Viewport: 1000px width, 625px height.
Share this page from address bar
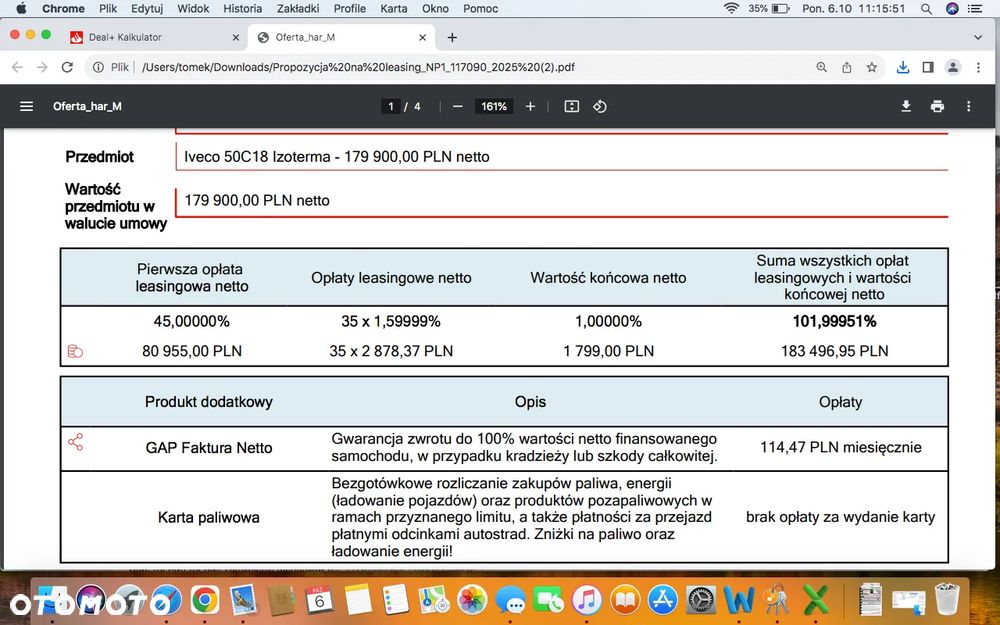846,67
